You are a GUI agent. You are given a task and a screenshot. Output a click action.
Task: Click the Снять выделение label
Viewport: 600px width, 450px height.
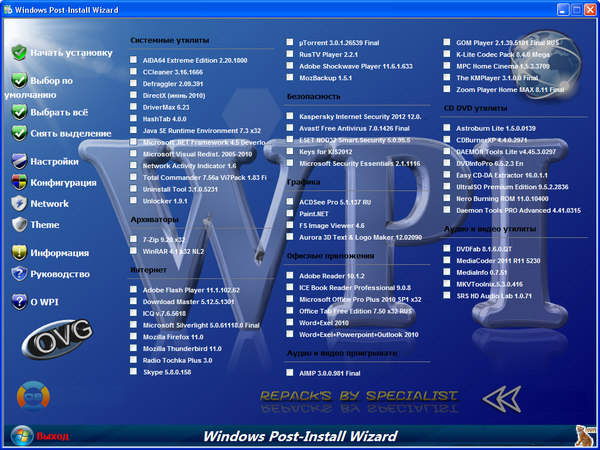[x=71, y=134]
